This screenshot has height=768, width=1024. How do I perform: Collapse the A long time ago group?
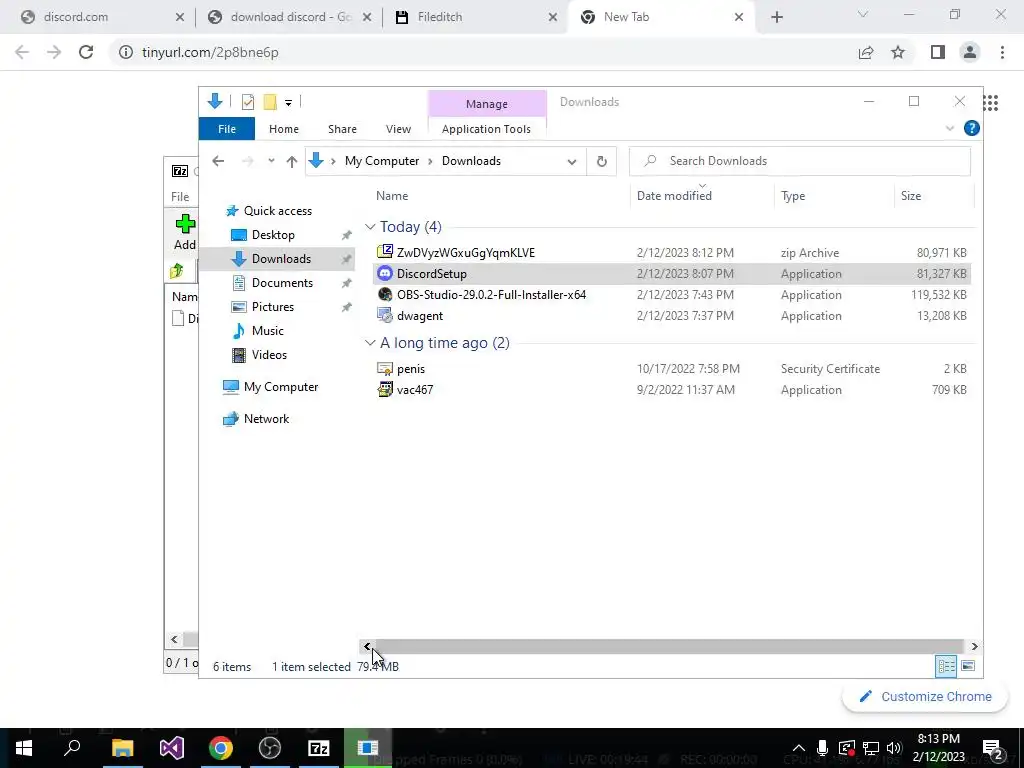coord(370,343)
